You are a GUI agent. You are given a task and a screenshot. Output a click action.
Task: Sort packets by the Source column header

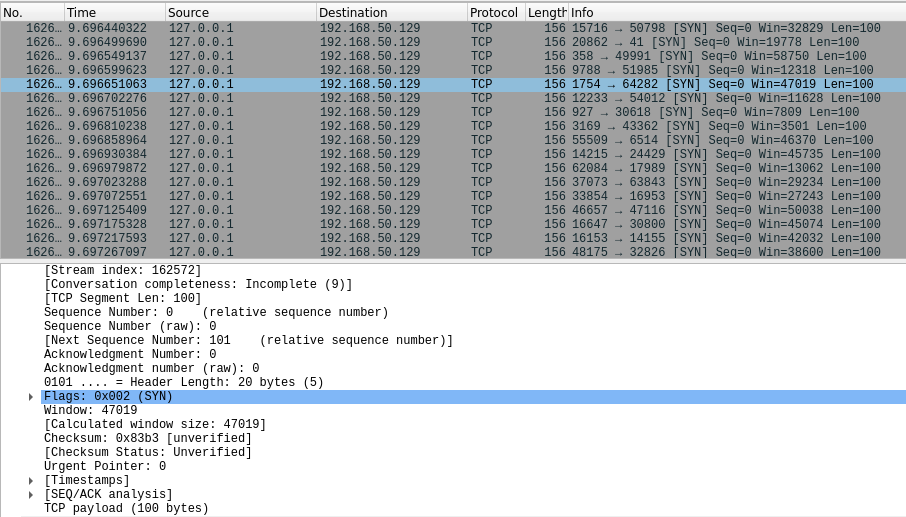tap(240, 12)
